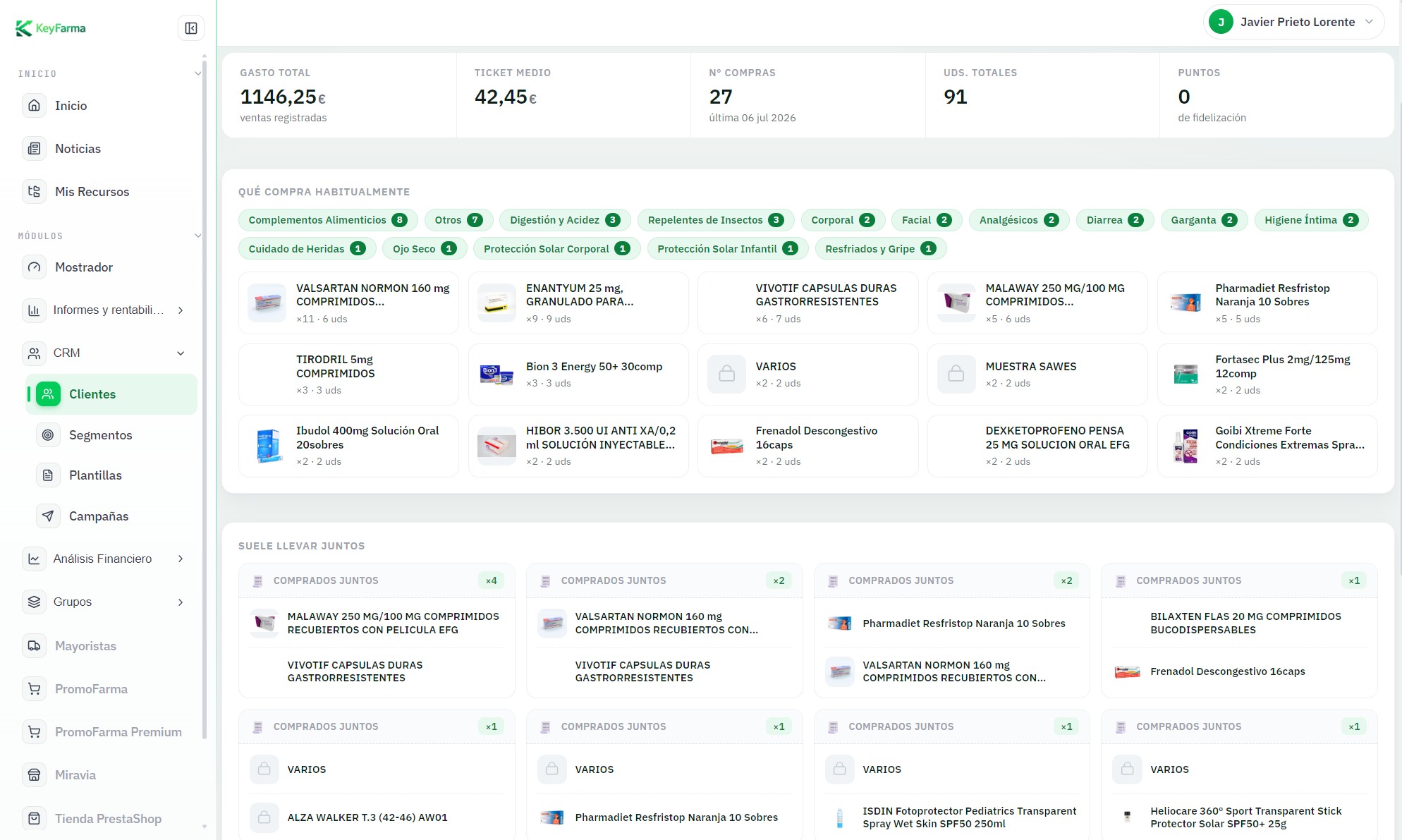Click the Tienda PrestaShop bag icon
Image resolution: width=1402 pixels, height=840 pixels.
tap(34, 819)
